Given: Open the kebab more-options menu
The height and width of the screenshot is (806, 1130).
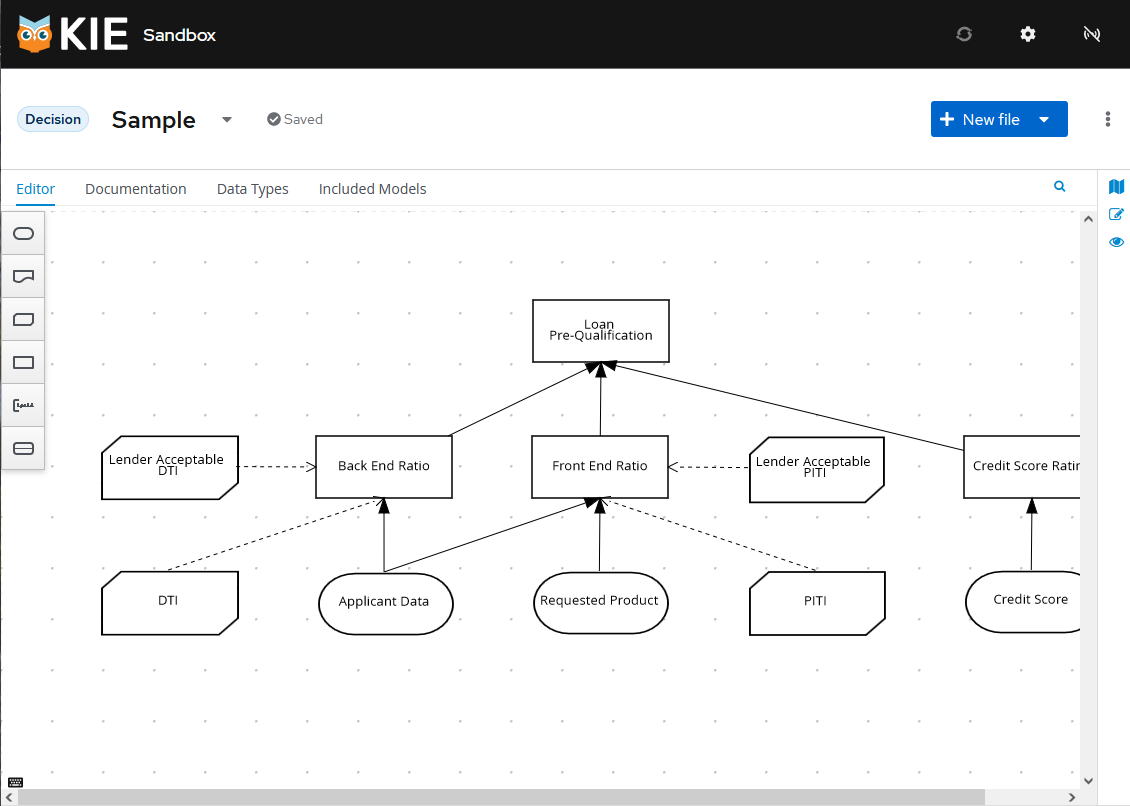Looking at the screenshot, I should (1108, 120).
